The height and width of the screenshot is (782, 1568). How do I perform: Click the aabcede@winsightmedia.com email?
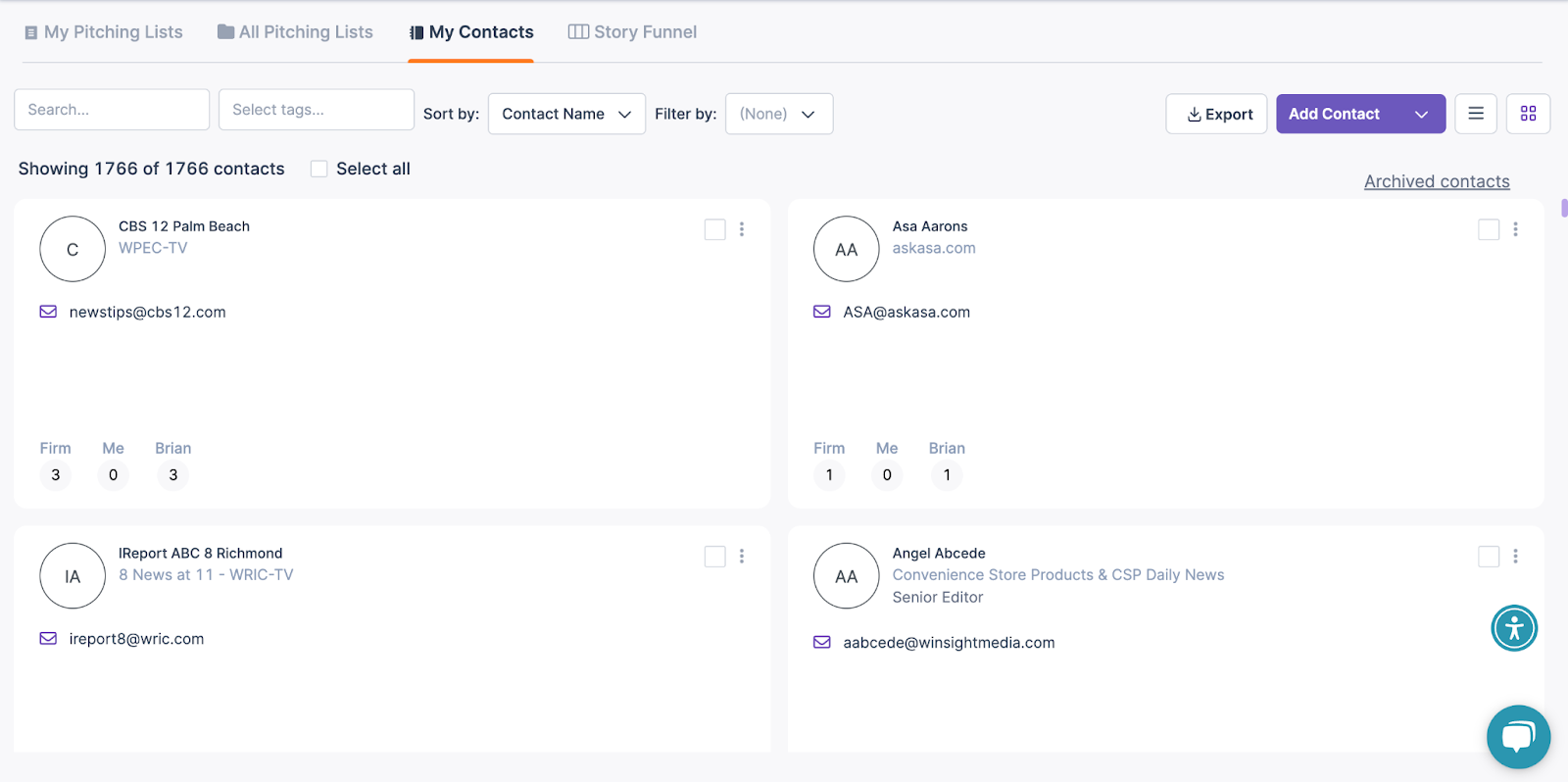[x=949, y=643]
